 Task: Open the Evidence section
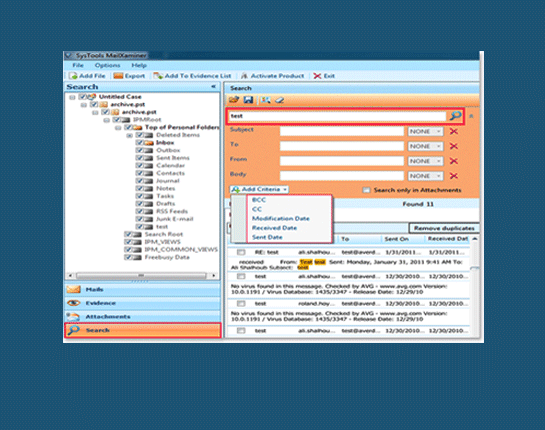(x=143, y=303)
